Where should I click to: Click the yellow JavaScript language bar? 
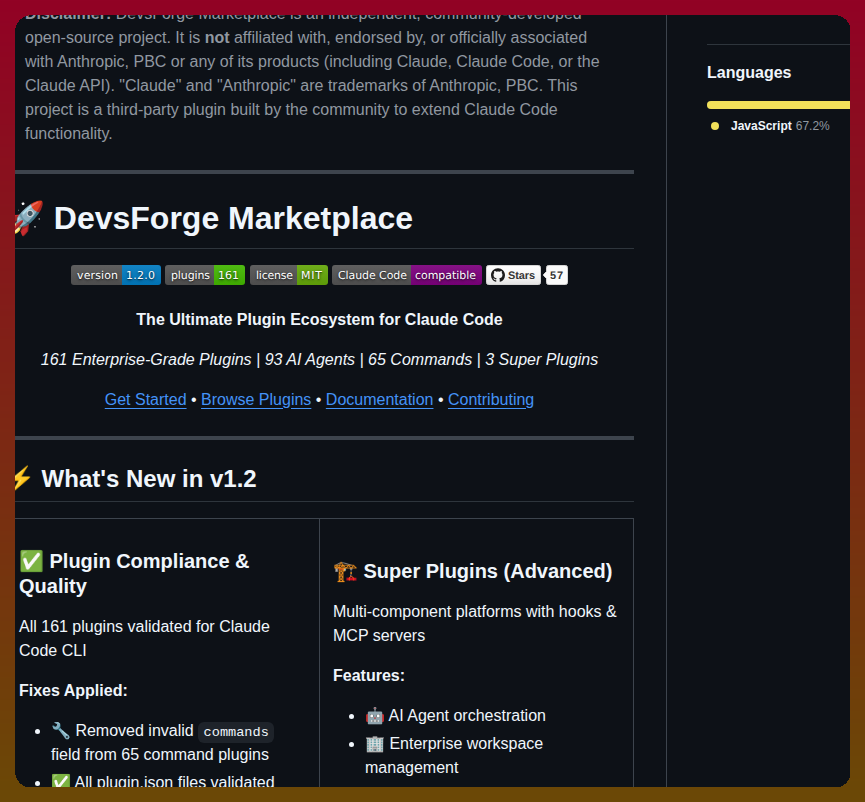pyautogui.click(x=778, y=105)
